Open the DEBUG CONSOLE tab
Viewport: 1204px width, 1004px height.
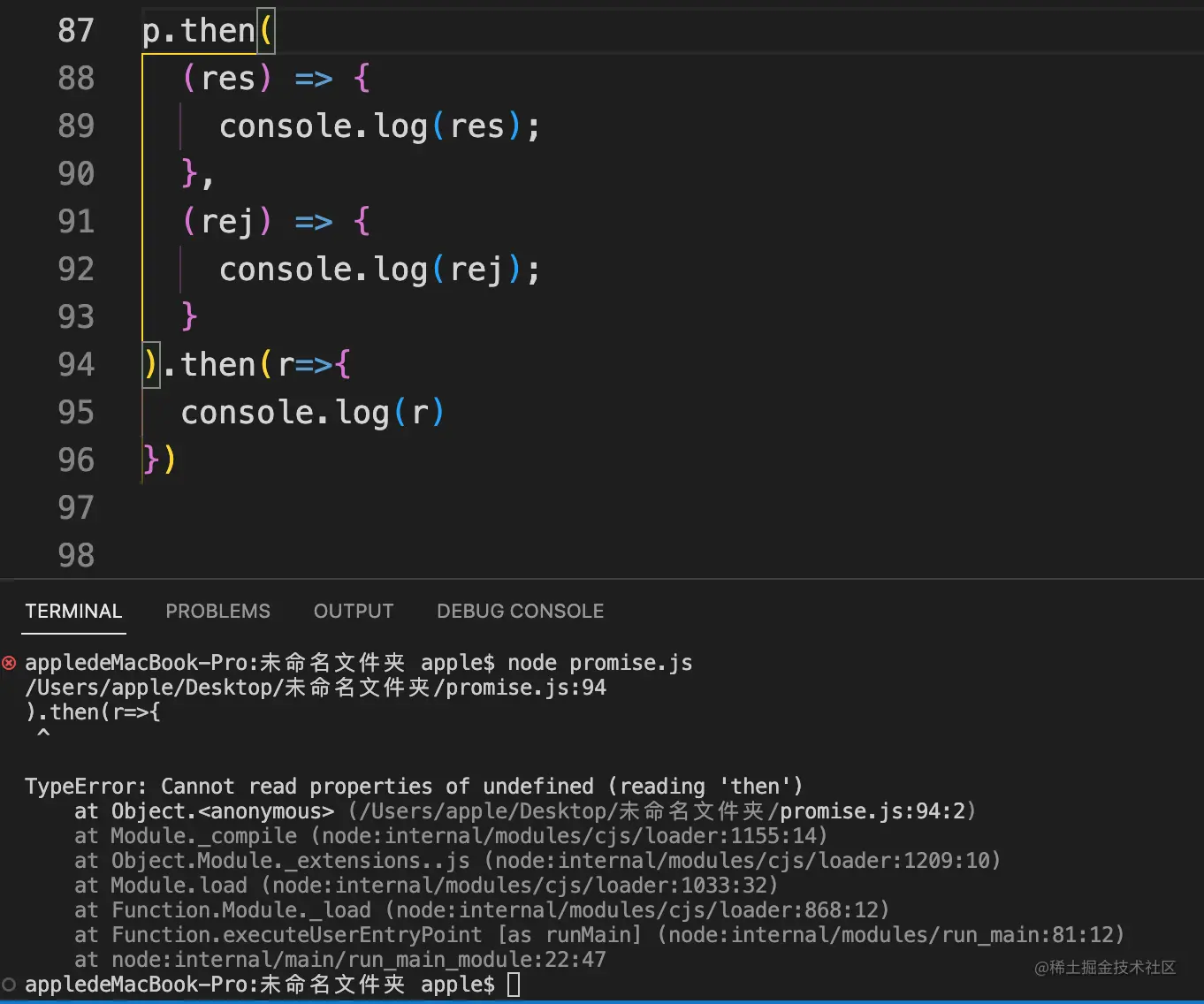pos(520,611)
